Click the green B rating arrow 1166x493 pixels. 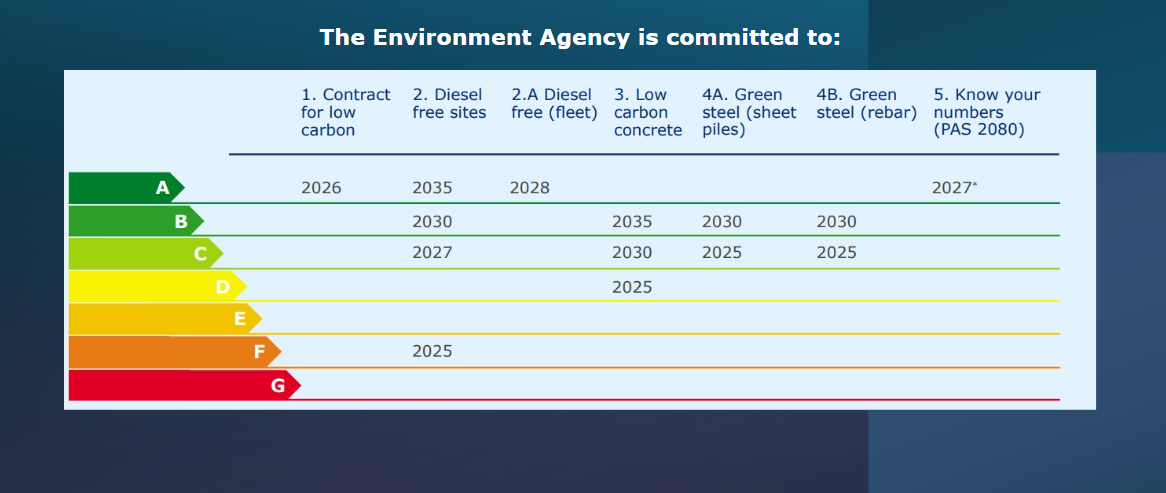[x=136, y=221]
